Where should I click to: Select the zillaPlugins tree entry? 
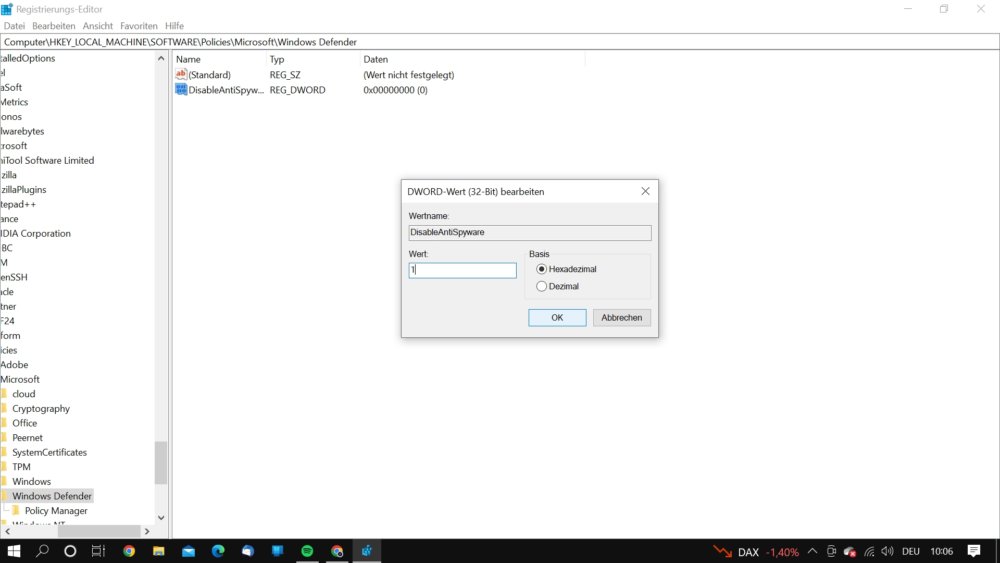click(x=24, y=190)
